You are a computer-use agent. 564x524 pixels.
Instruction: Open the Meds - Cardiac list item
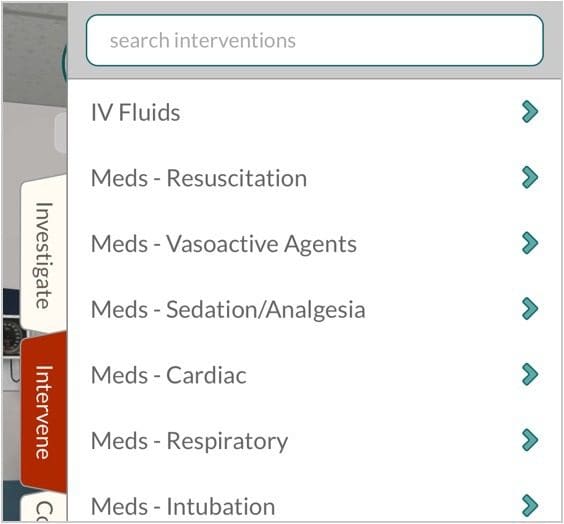pos(314,375)
